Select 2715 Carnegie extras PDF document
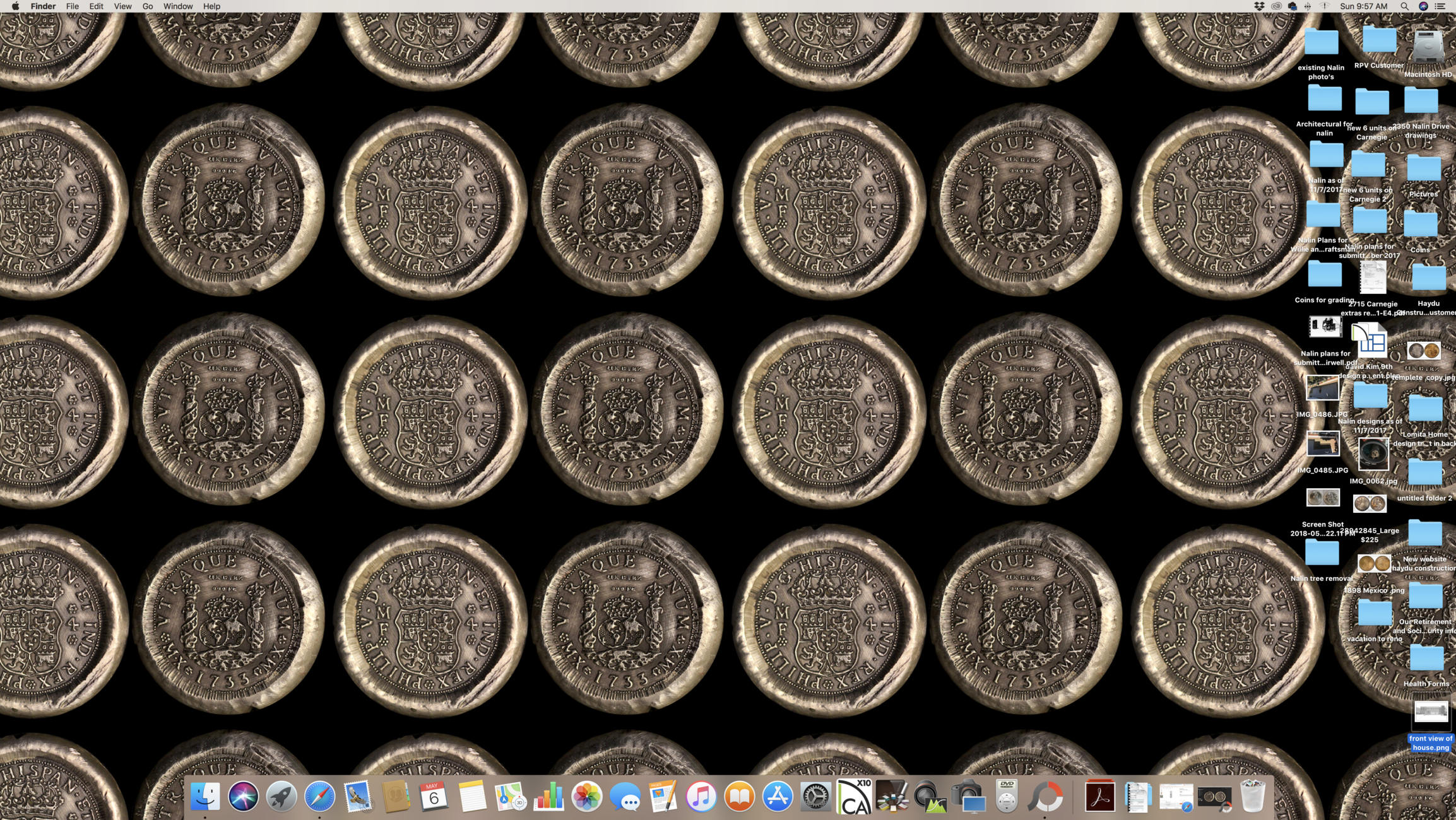Screen dimensions: 1456x820 pyautogui.click(x=1373, y=278)
